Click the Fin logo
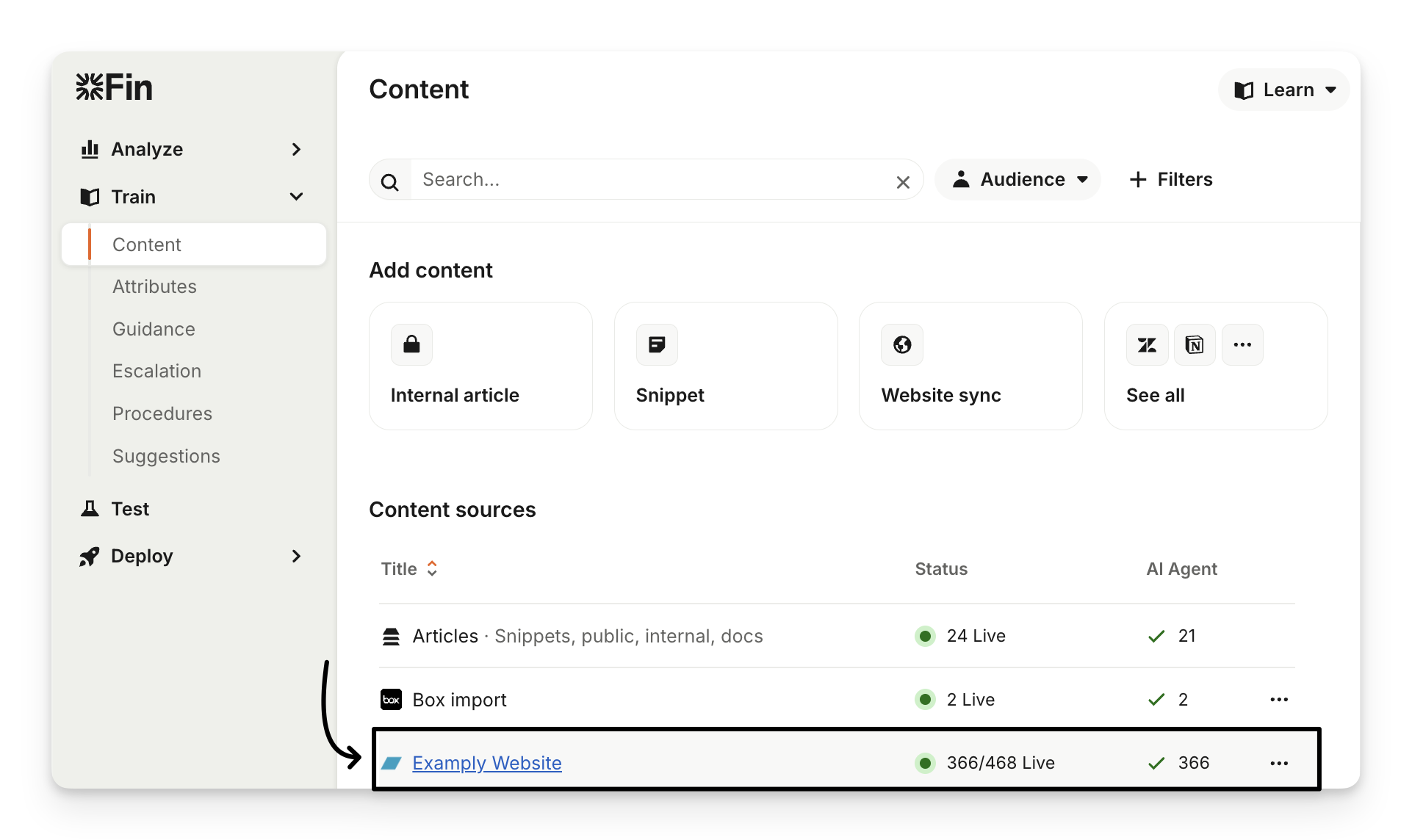This screenshot has height=840, width=1412. (x=114, y=87)
